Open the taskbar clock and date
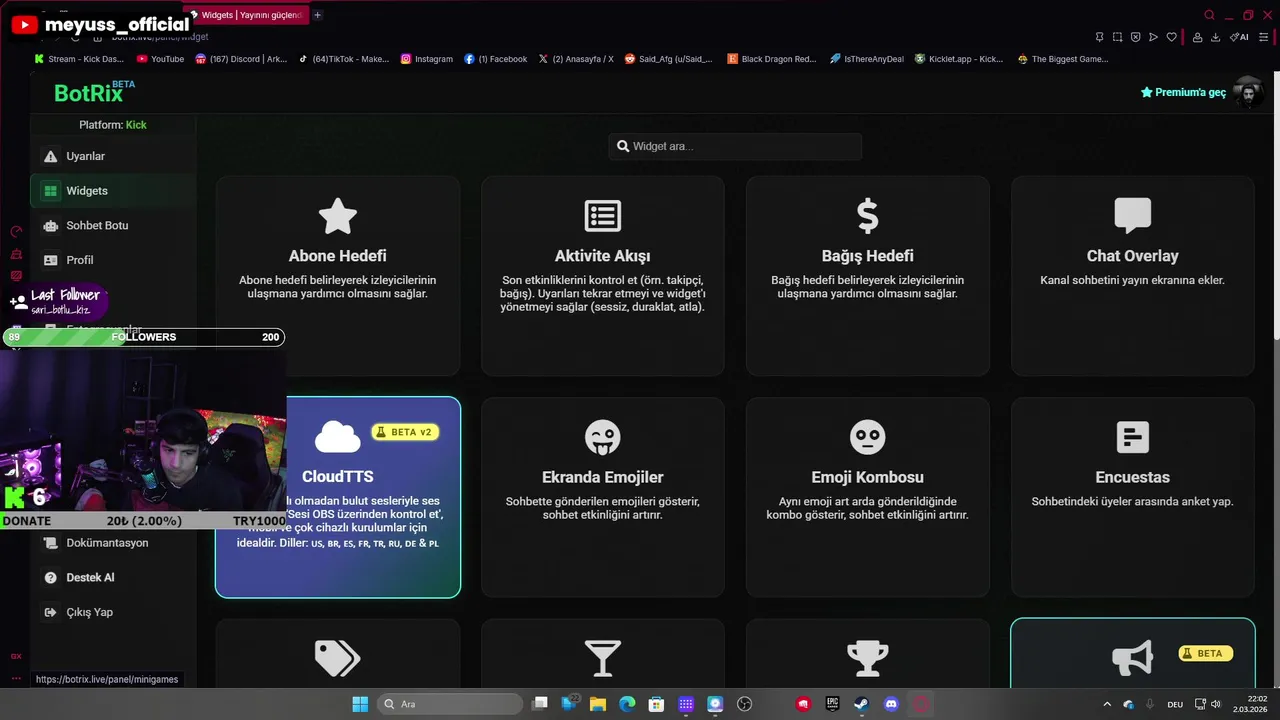 [1250, 704]
